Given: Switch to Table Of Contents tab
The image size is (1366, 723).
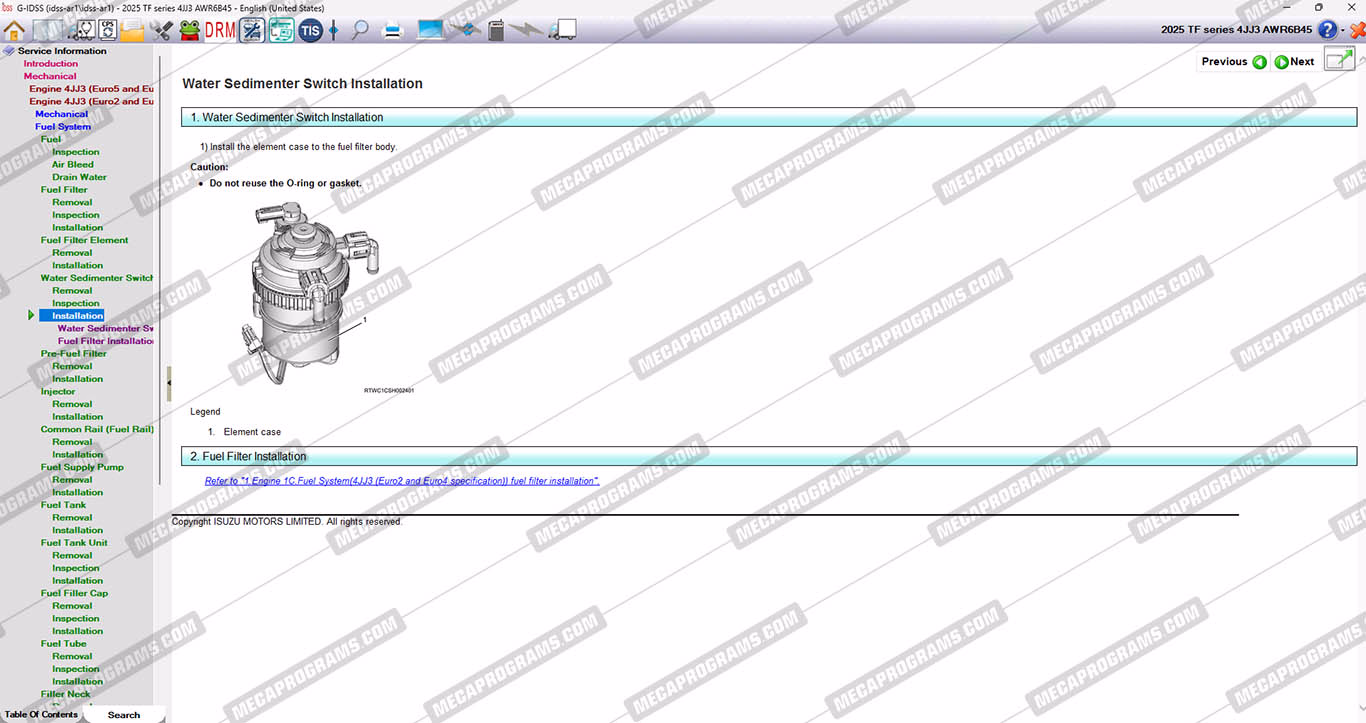Looking at the screenshot, I should 41,715.
